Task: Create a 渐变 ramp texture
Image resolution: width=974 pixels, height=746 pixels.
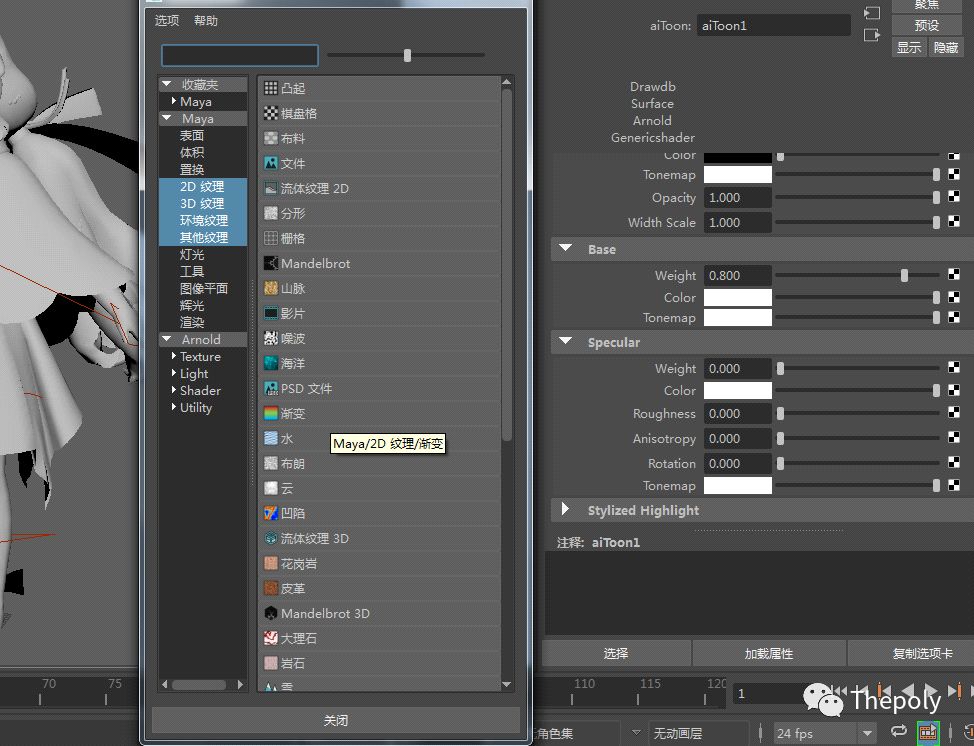Action: pyautogui.click(x=380, y=413)
